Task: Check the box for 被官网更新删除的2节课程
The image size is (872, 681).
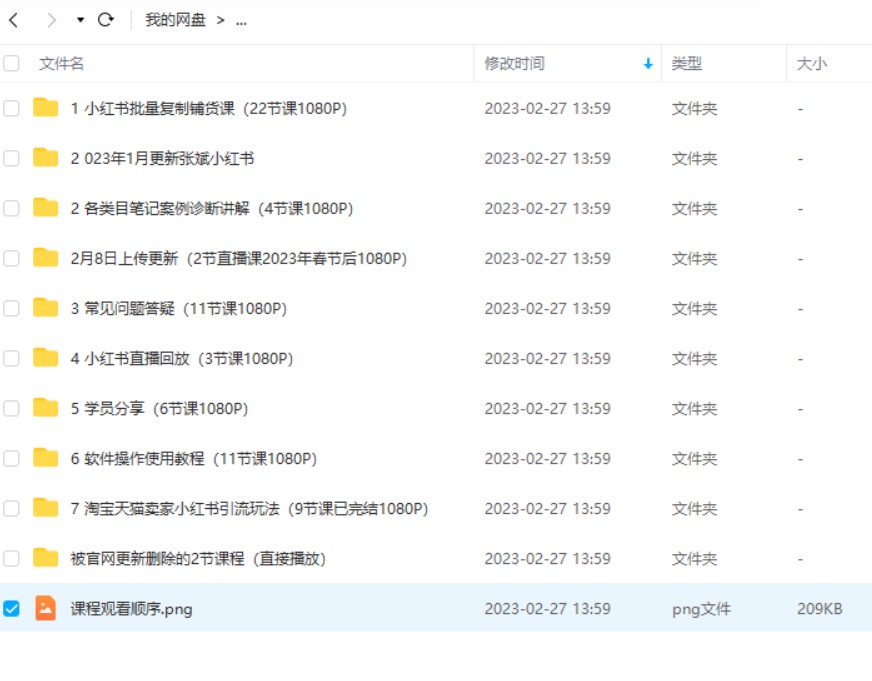Action: (x=11, y=558)
